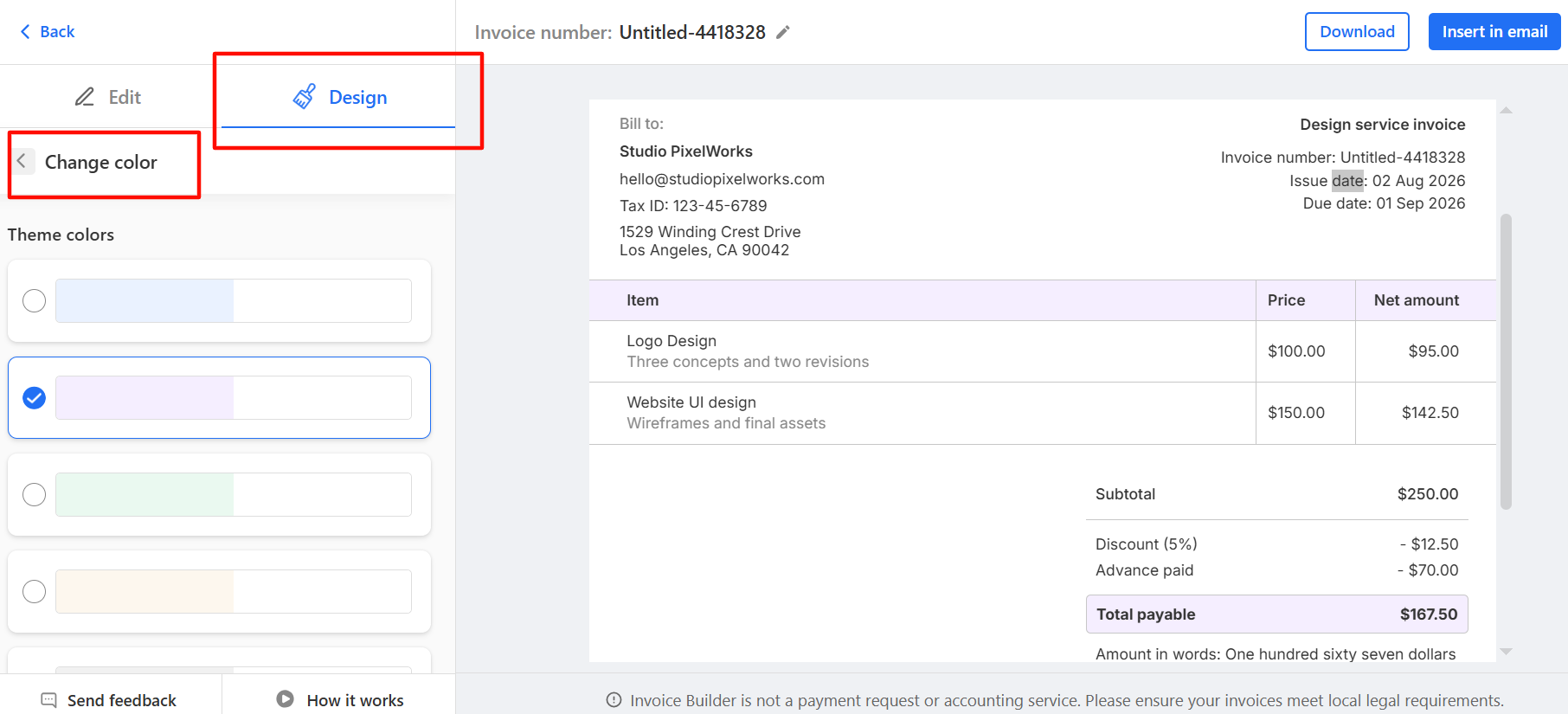Pick the lavender theme color swatch
1568x714 pixels.
[234, 397]
